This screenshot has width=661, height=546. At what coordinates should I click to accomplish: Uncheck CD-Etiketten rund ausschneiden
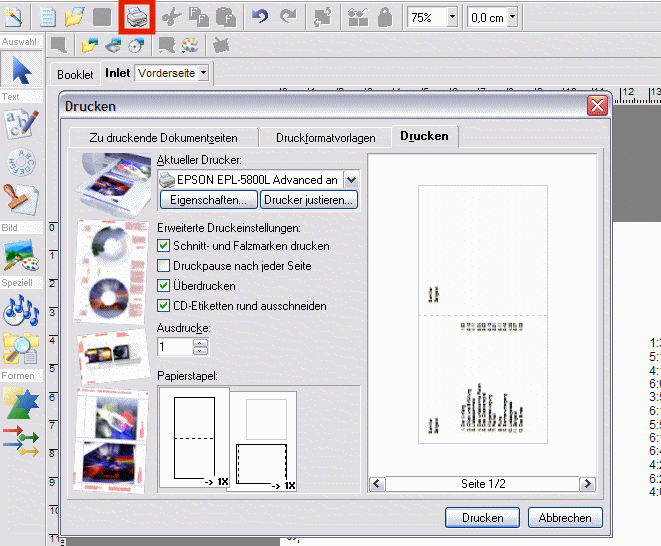(165, 306)
